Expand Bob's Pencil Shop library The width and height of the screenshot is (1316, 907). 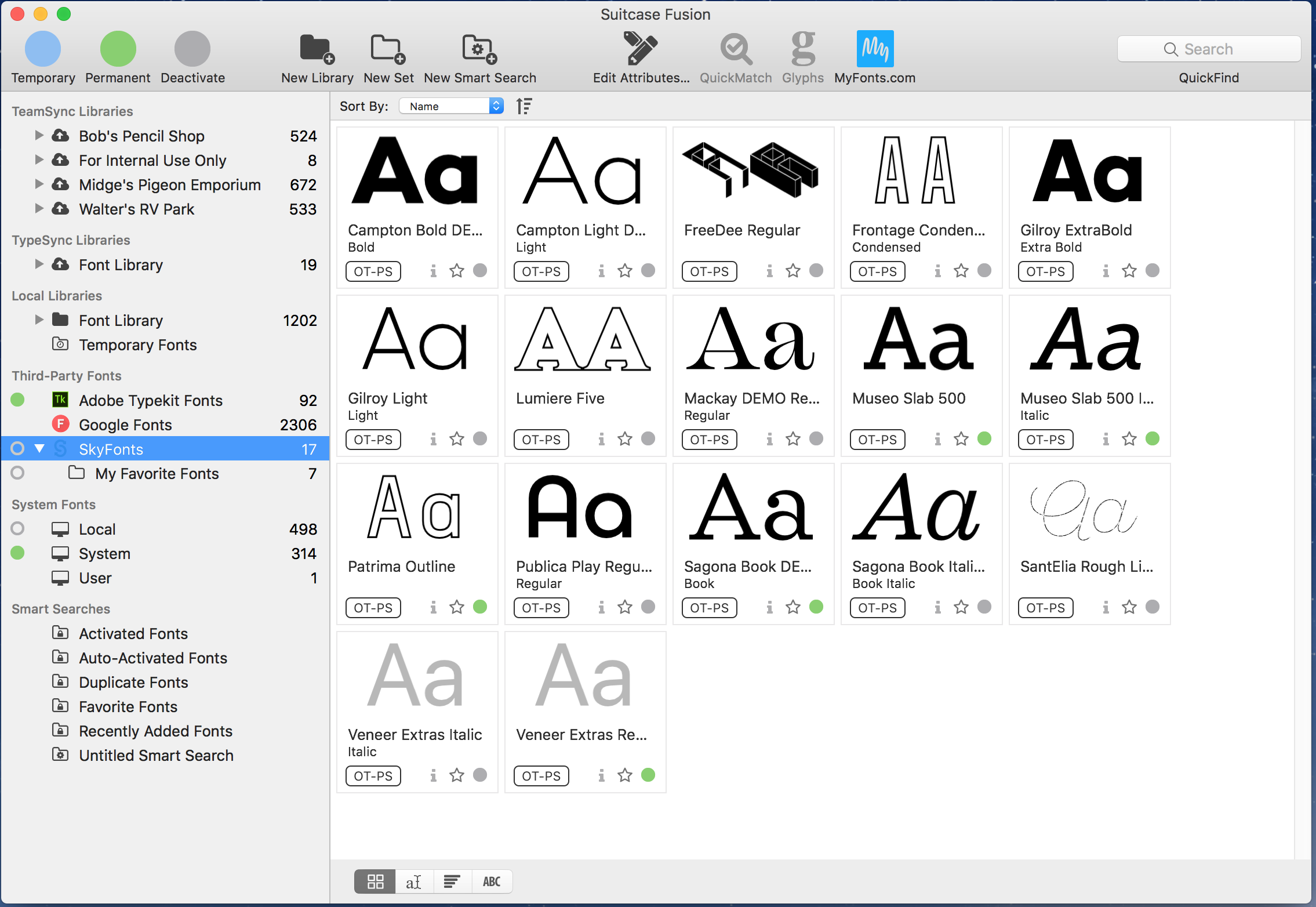pyautogui.click(x=39, y=136)
